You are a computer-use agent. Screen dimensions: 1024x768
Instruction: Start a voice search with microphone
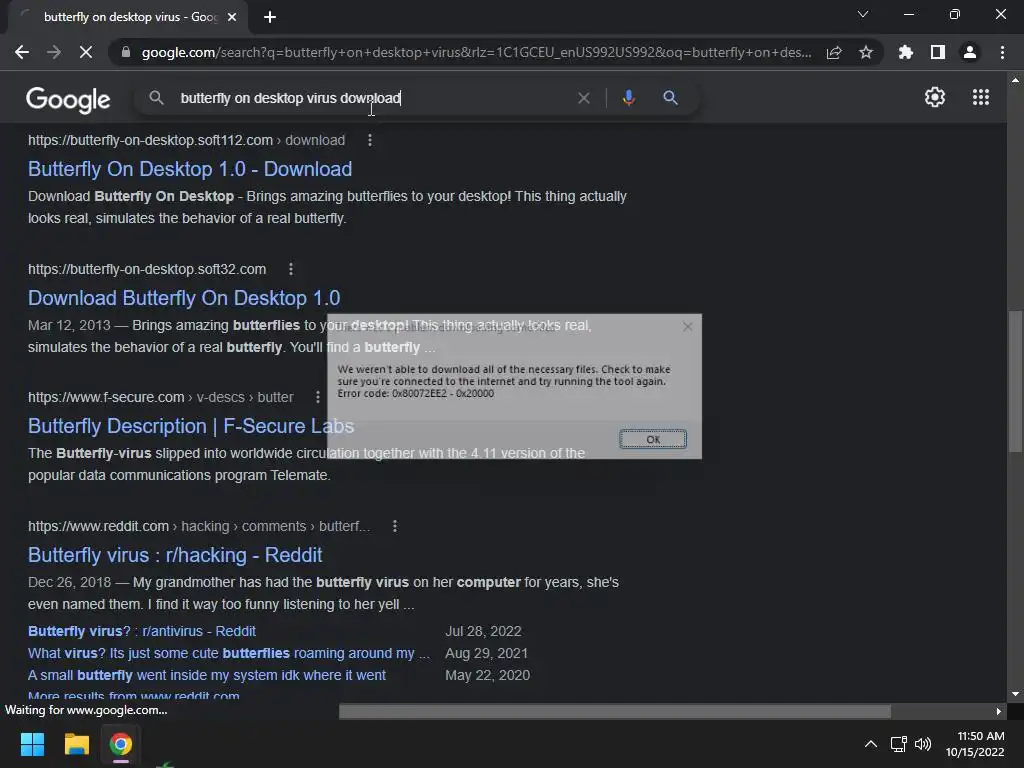click(x=628, y=98)
